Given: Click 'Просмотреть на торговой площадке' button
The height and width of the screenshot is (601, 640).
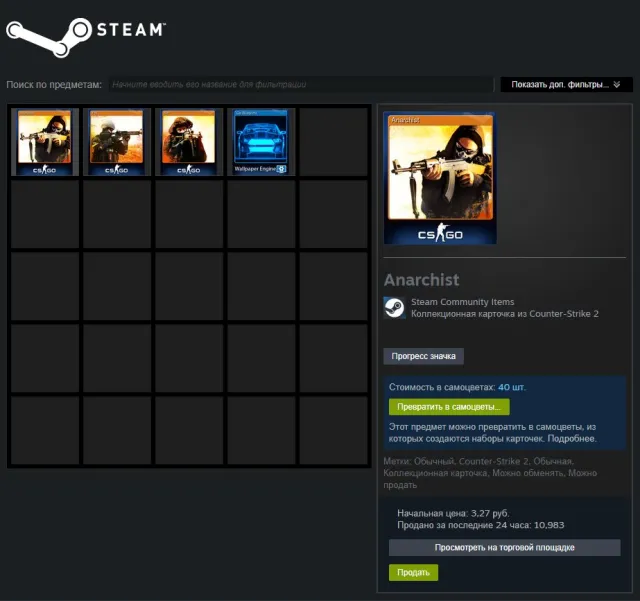Looking at the screenshot, I should [x=504, y=548].
